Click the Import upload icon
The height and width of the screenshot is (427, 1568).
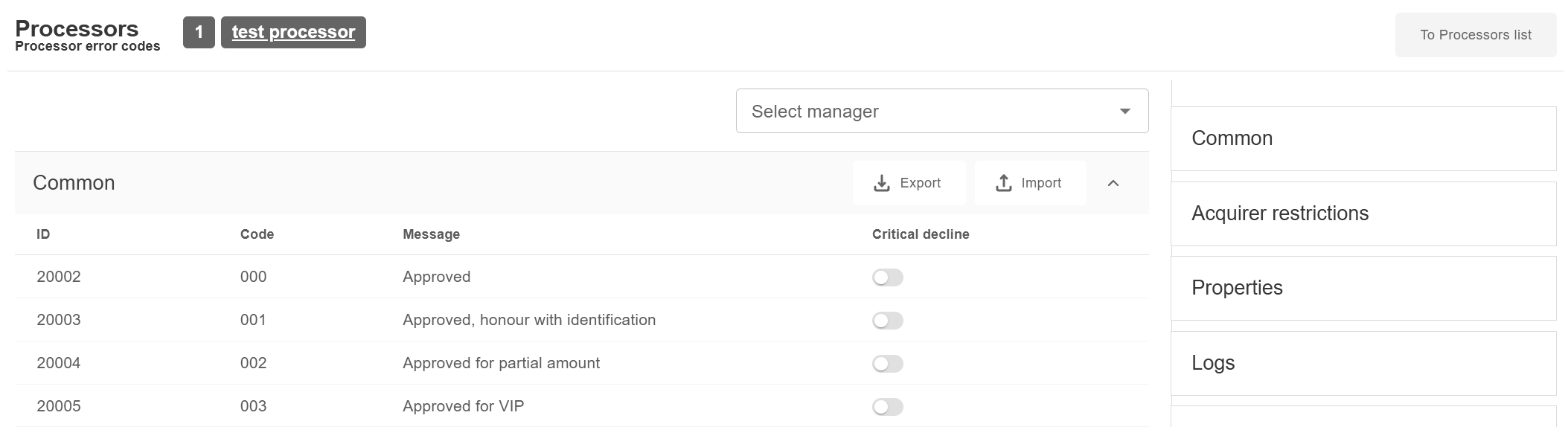1004,183
